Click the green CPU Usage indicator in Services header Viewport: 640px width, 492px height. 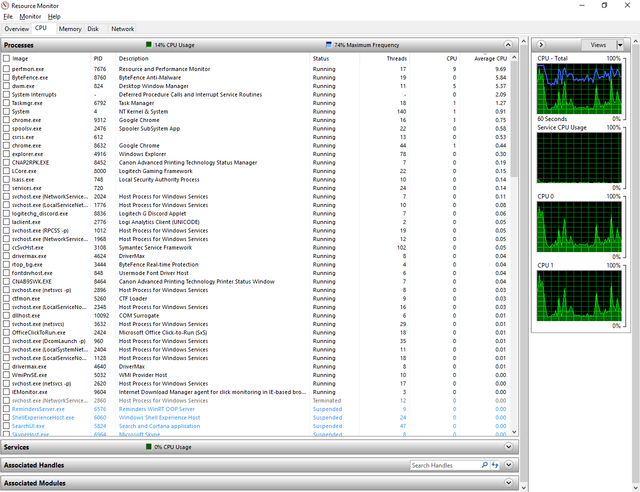pos(149,447)
